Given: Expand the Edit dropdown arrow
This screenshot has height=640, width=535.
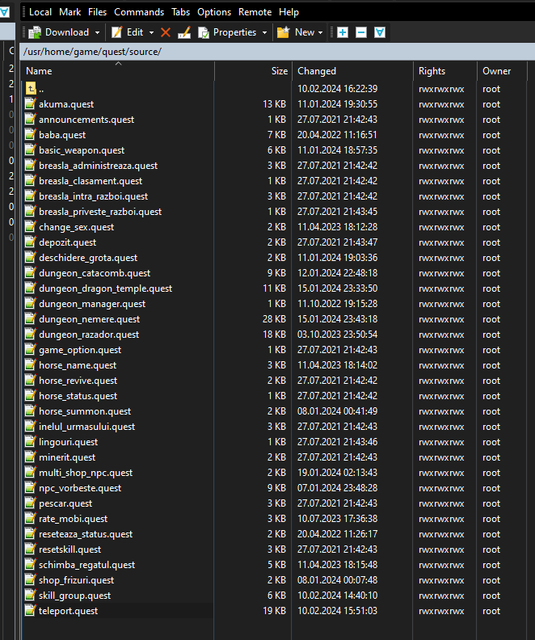Looking at the screenshot, I should (151, 33).
